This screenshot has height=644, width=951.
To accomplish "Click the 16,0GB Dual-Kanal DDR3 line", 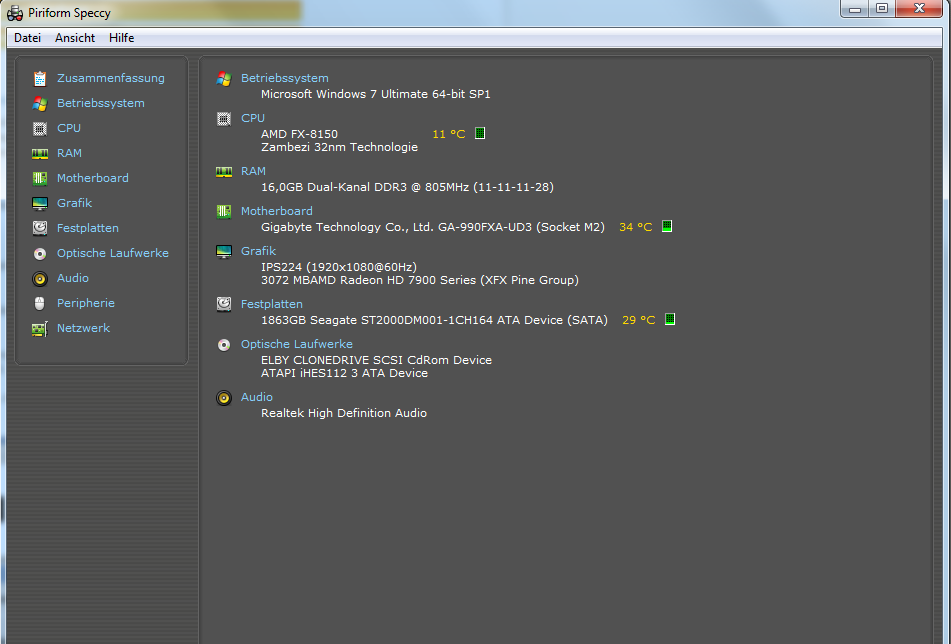I will pos(407,187).
